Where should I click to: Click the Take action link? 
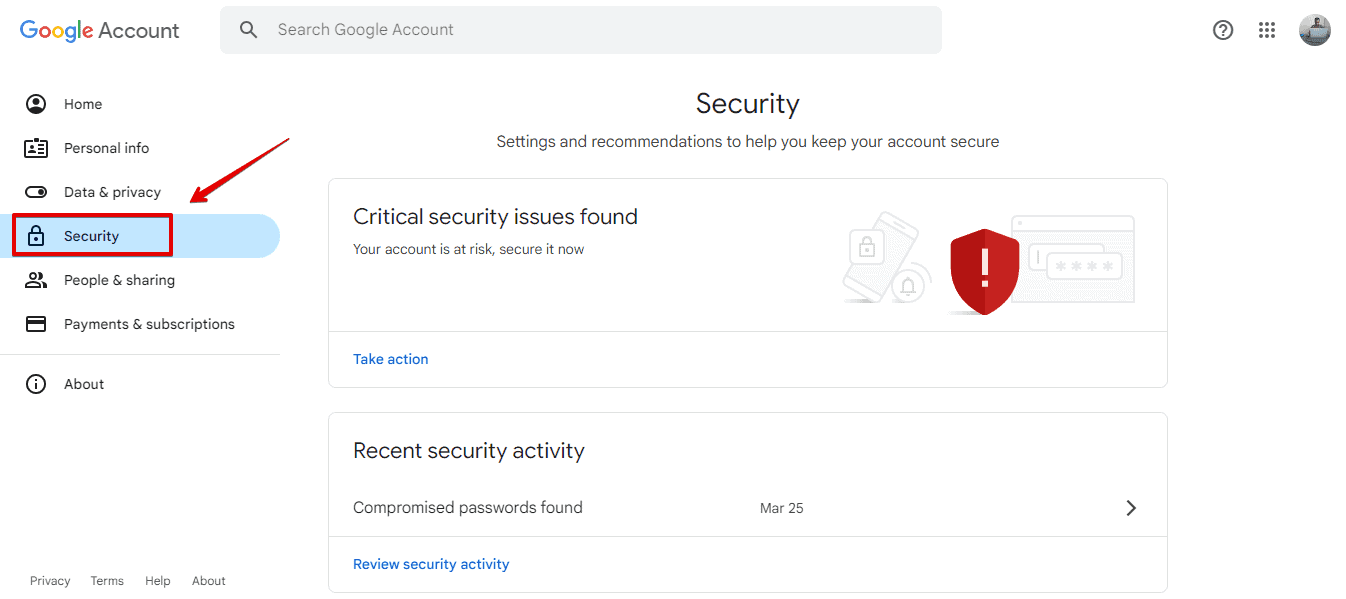click(x=390, y=359)
